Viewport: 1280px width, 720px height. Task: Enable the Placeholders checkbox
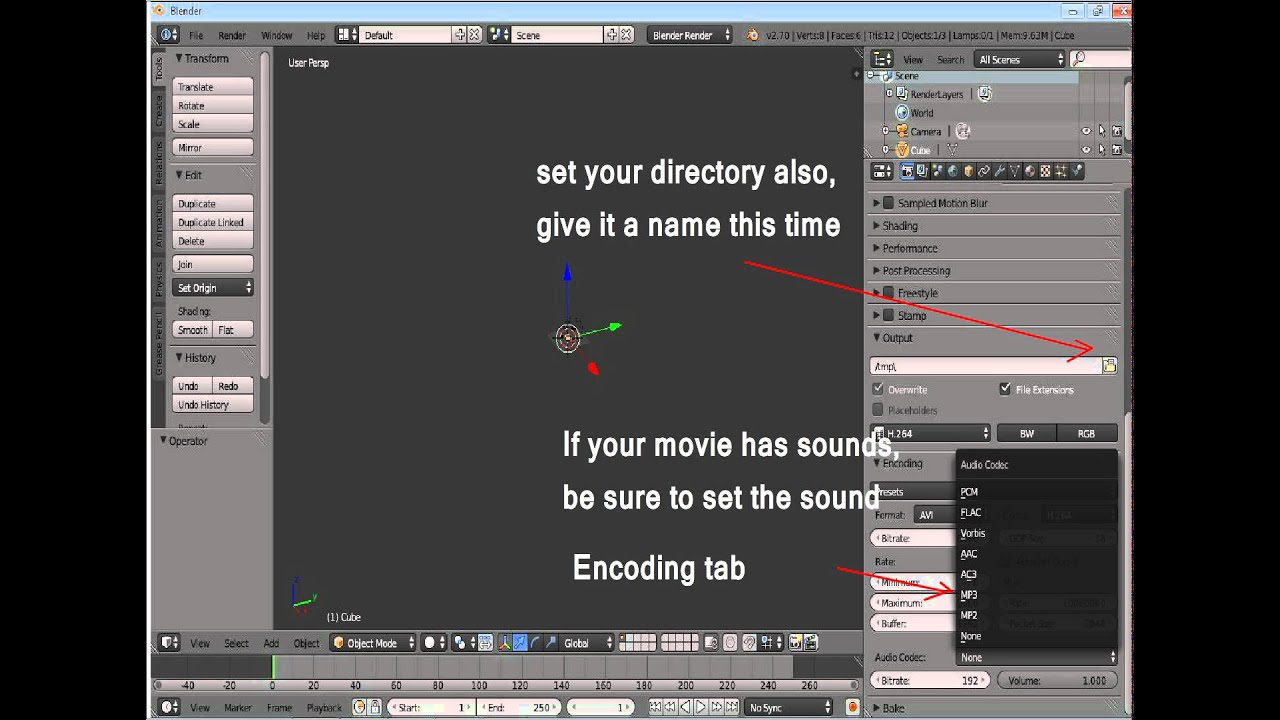878,410
